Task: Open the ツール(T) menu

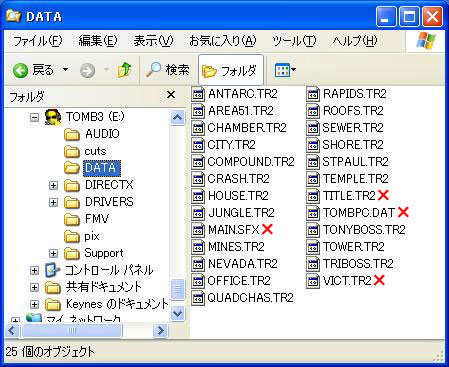Action: tap(294, 41)
